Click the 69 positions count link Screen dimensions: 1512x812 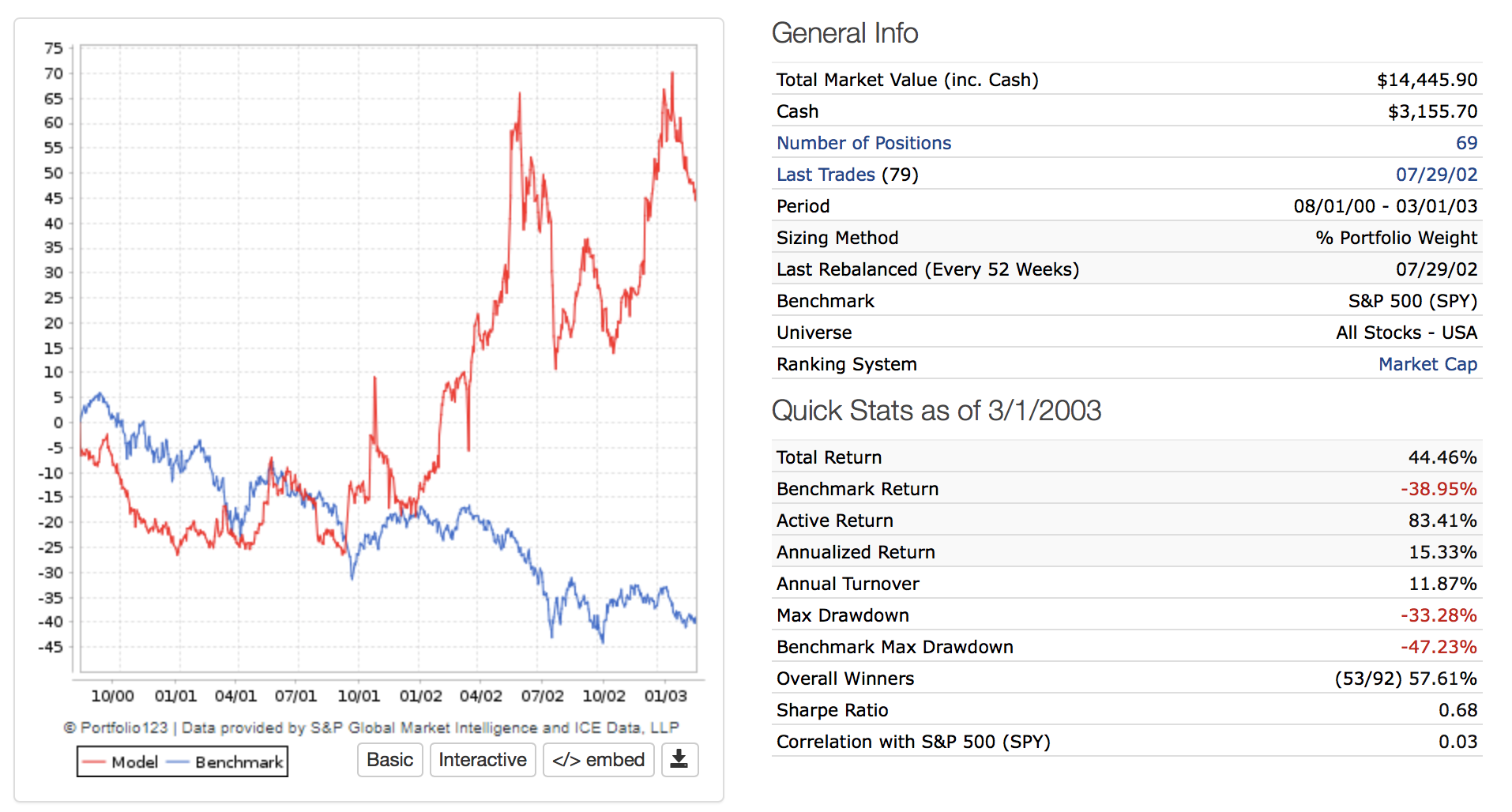pyautogui.click(x=1465, y=143)
